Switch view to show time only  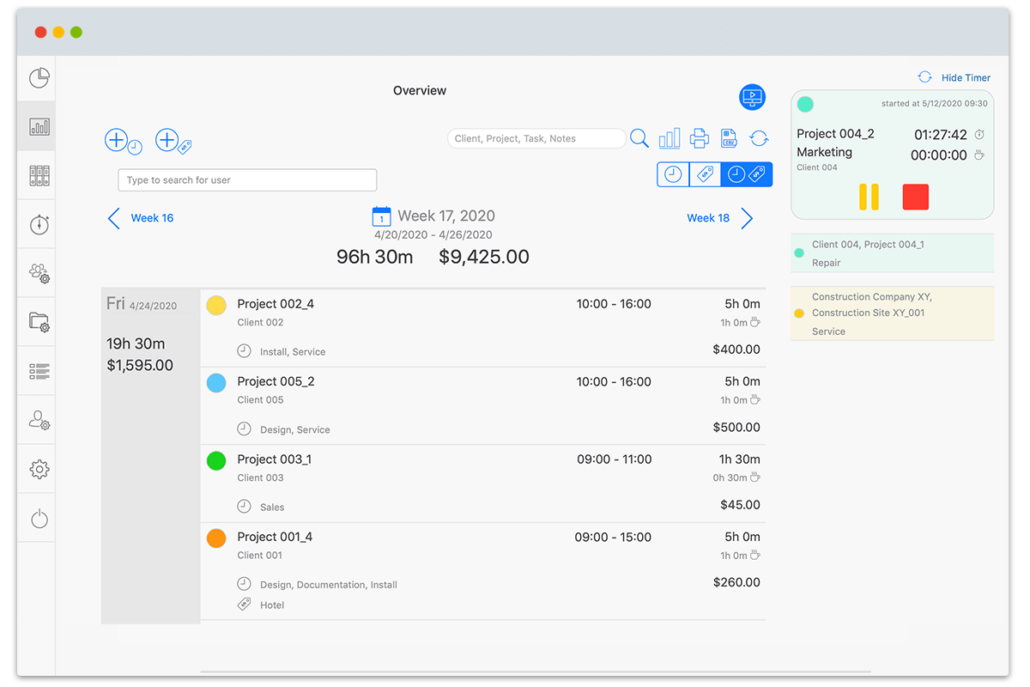tap(672, 174)
